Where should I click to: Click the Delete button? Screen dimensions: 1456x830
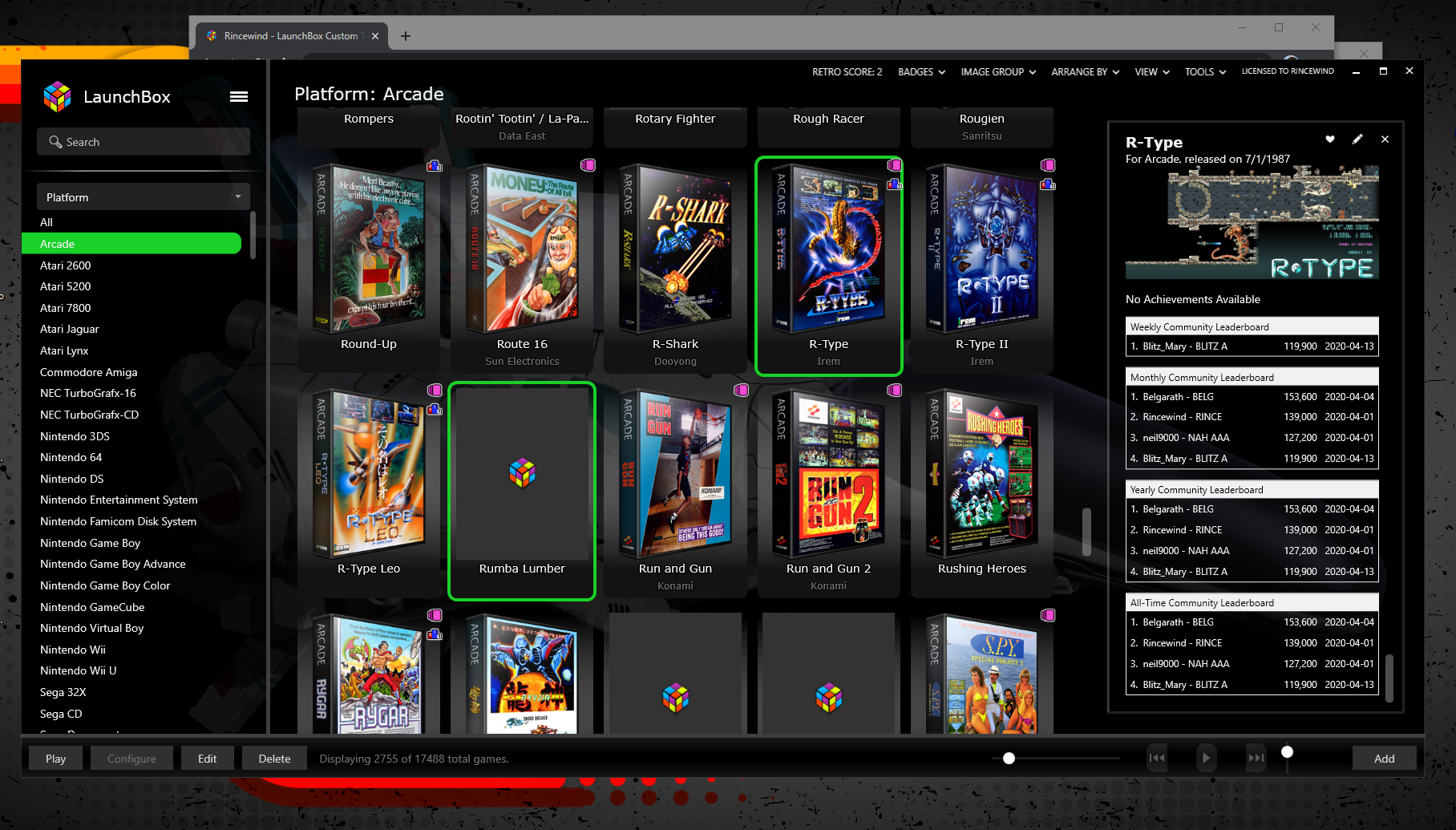tap(274, 759)
